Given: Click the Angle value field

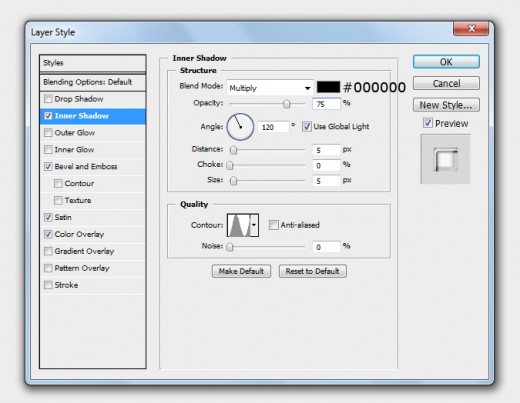Looking at the screenshot, I should click(273, 127).
